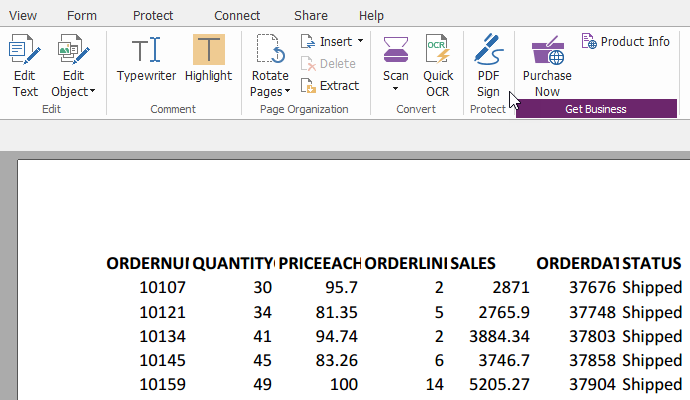690x400 pixels.
Task: Click the Get Business banner
Action: 596,109
